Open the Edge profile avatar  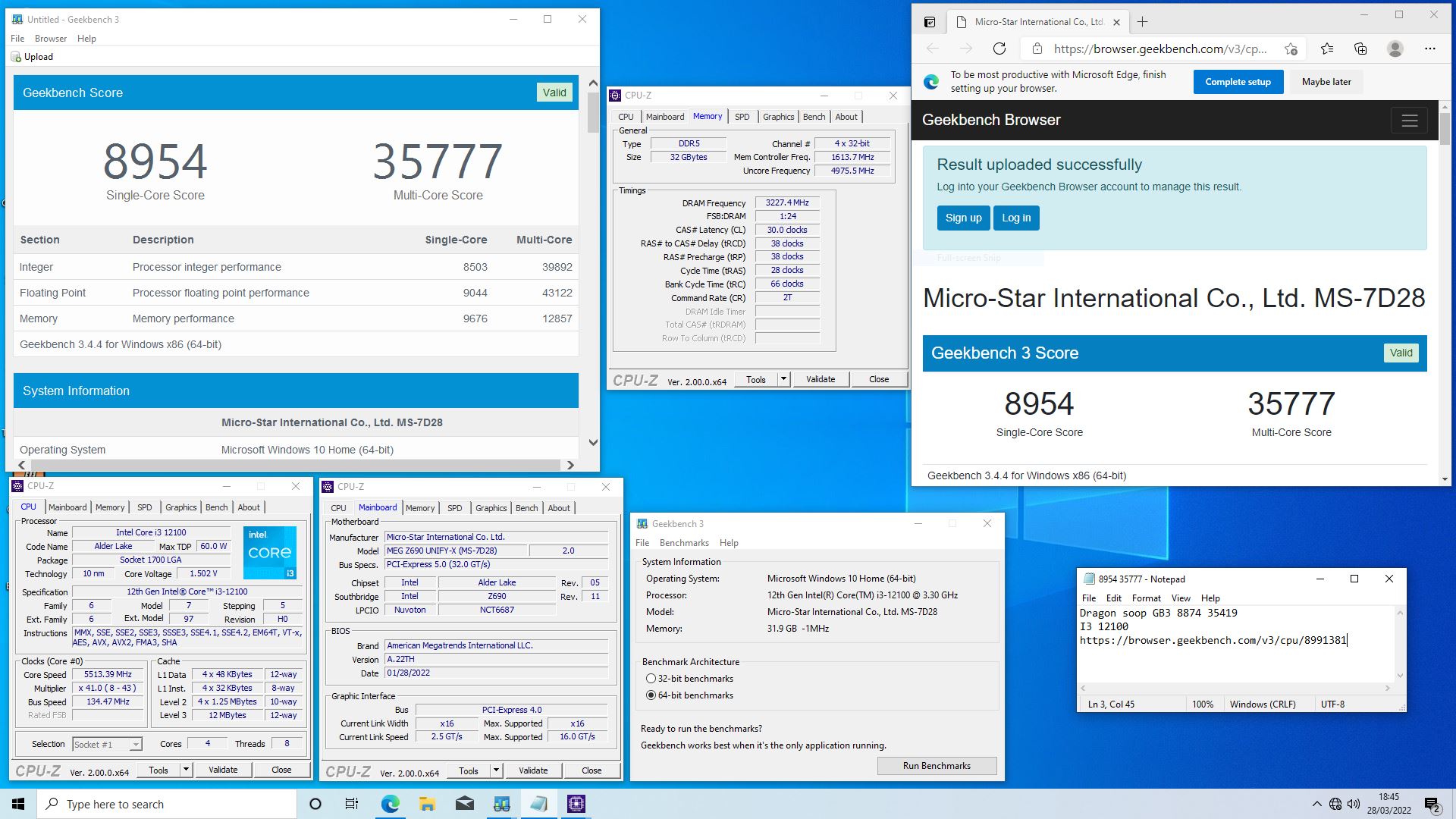click(1395, 49)
